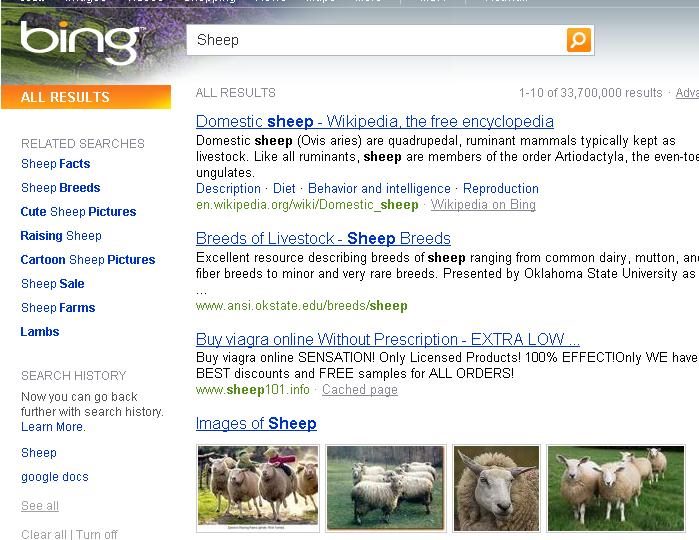Select related search 'Sheep Breeds'
The width and height of the screenshot is (699, 540).
61,188
